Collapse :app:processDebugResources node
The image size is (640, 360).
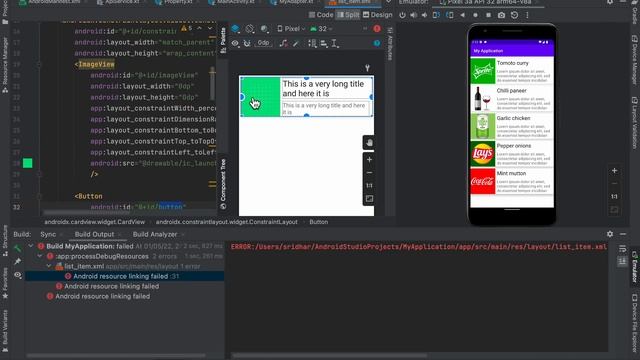coord(40,256)
